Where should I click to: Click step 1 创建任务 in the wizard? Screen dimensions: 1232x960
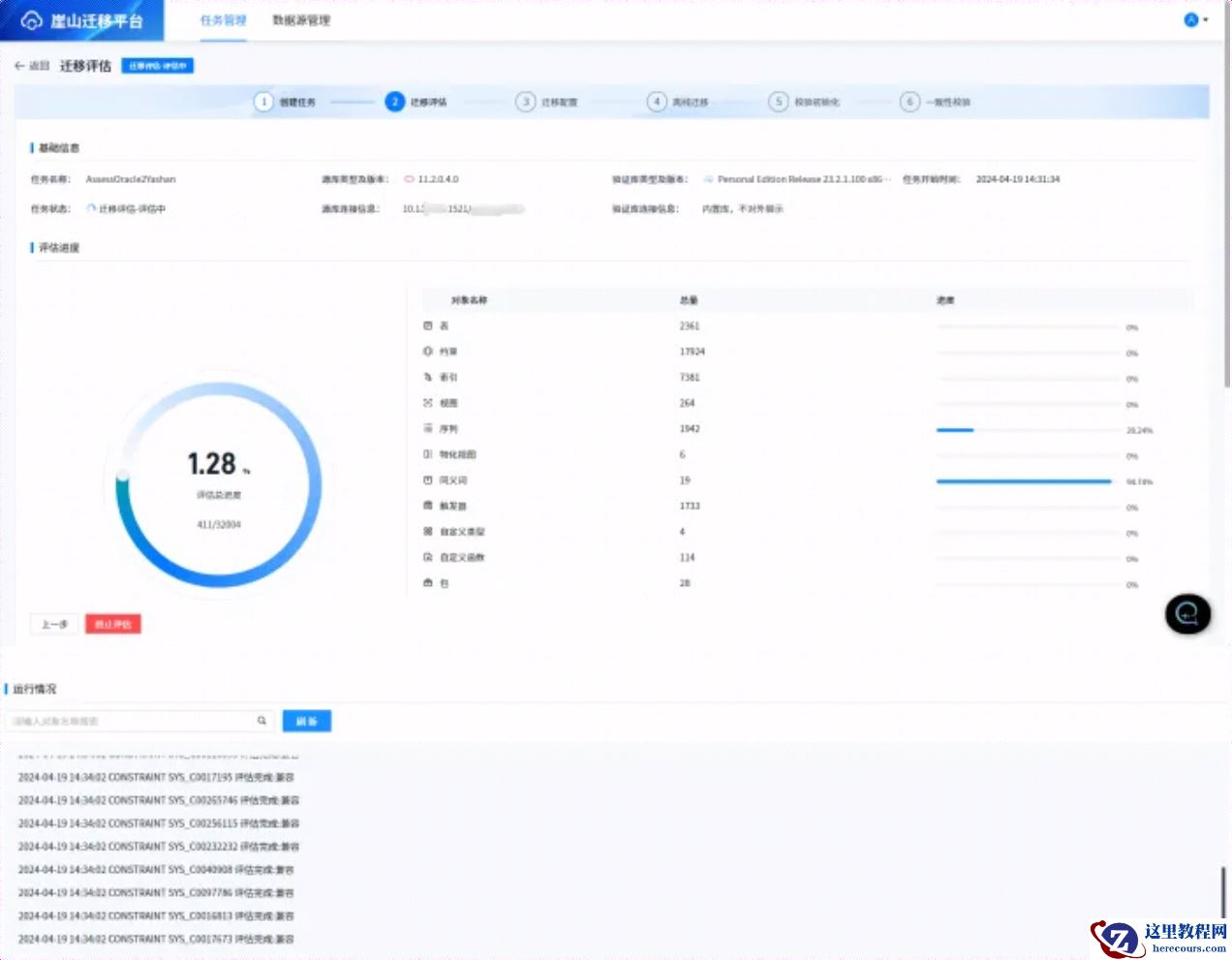pyautogui.click(x=285, y=102)
